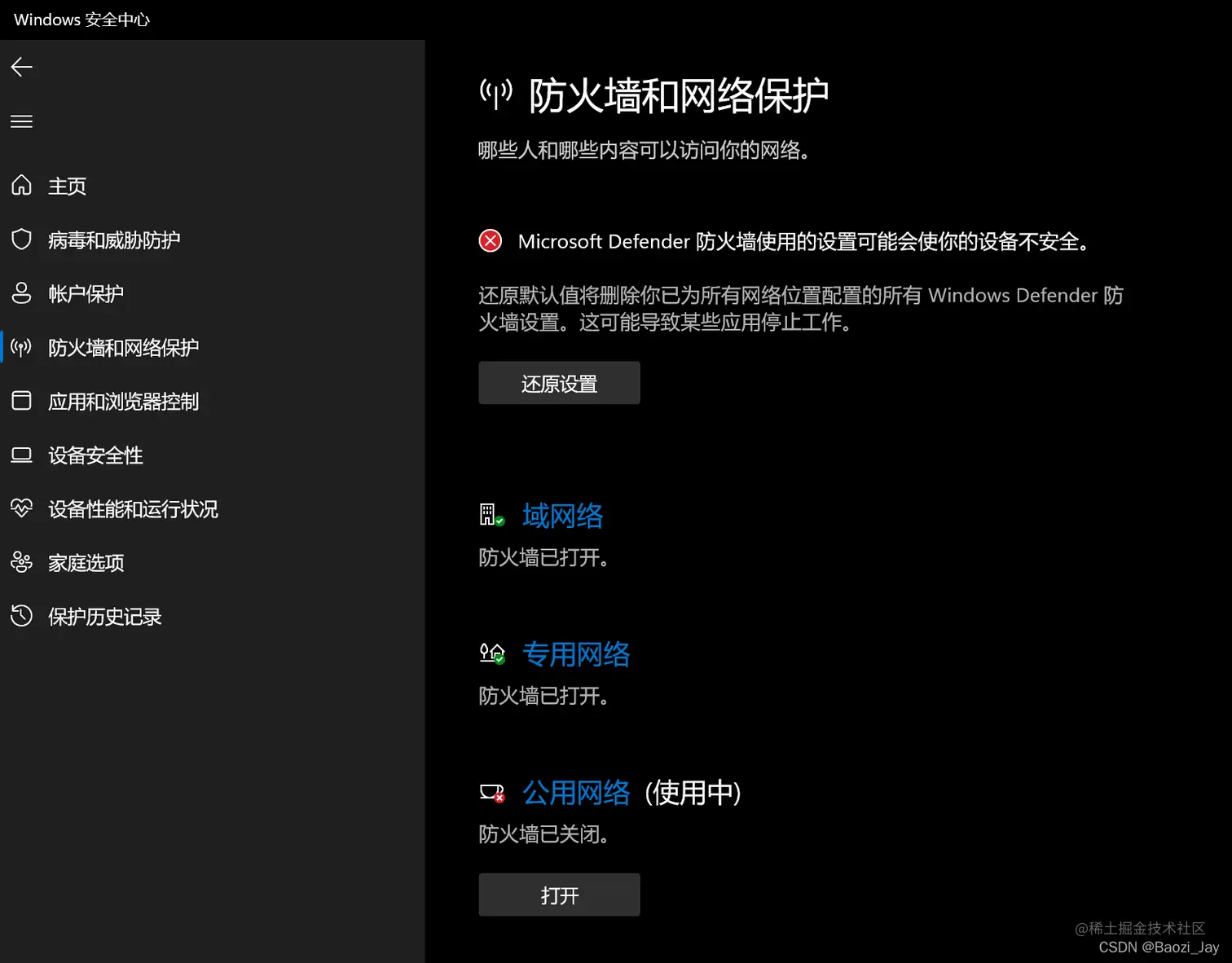Select the 帐户保护 sidebar icon
This screenshot has width=1232, height=963.
[21, 293]
